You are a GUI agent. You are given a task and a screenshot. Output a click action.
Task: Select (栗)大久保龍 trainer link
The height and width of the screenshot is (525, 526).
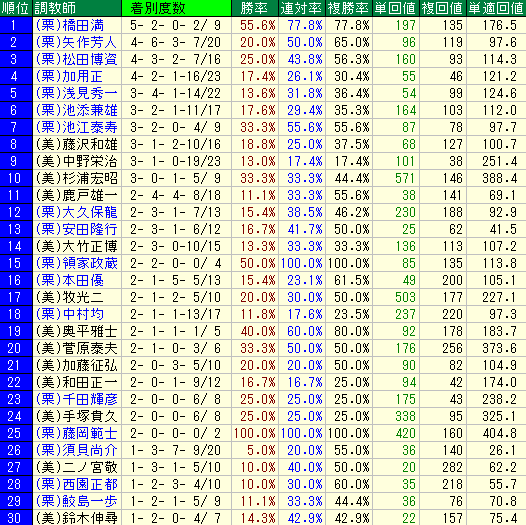coord(76,212)
